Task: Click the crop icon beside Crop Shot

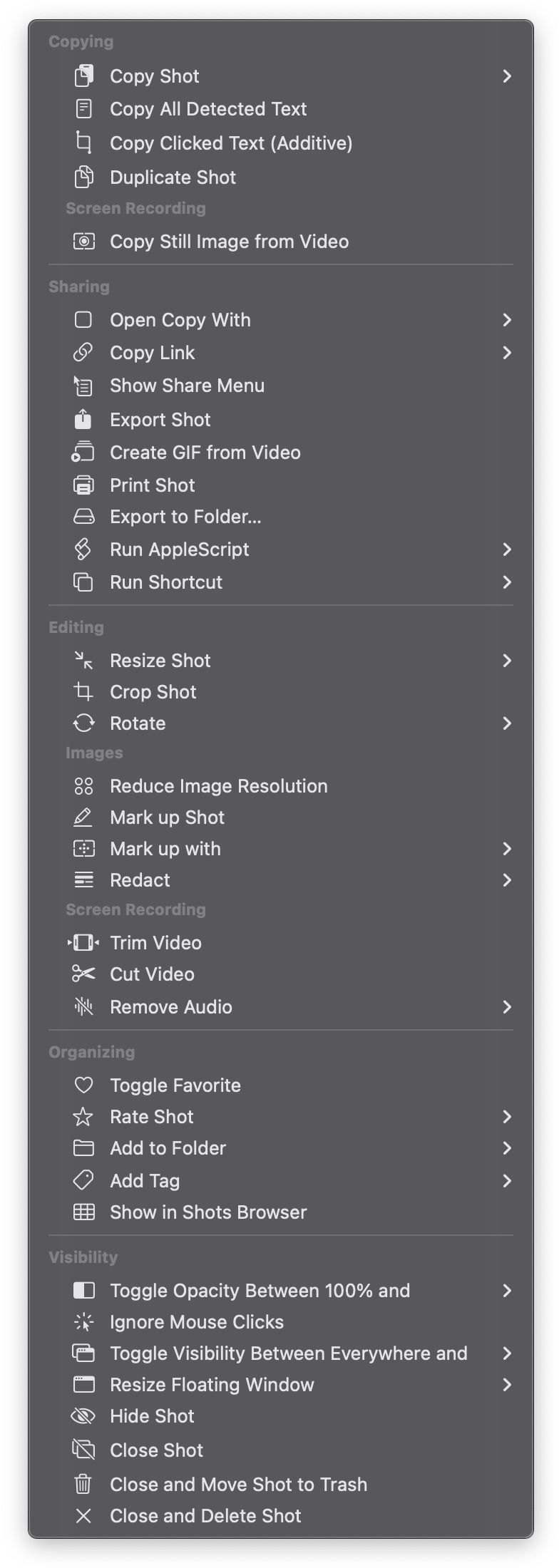Action: pyautogui.click(x=83, y=691)
